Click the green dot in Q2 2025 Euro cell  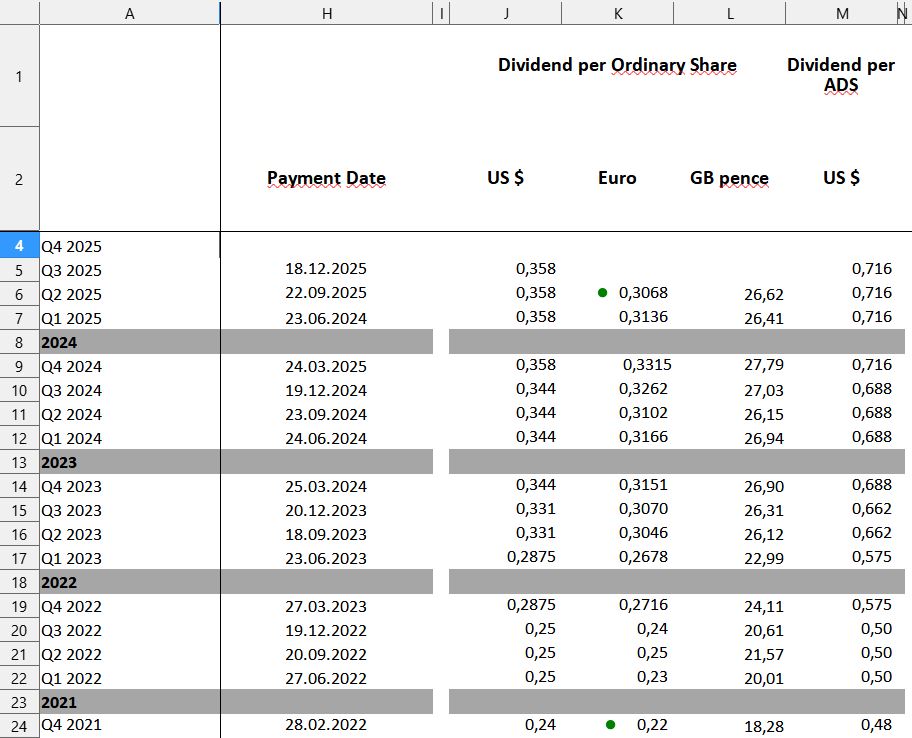(602, 293)
